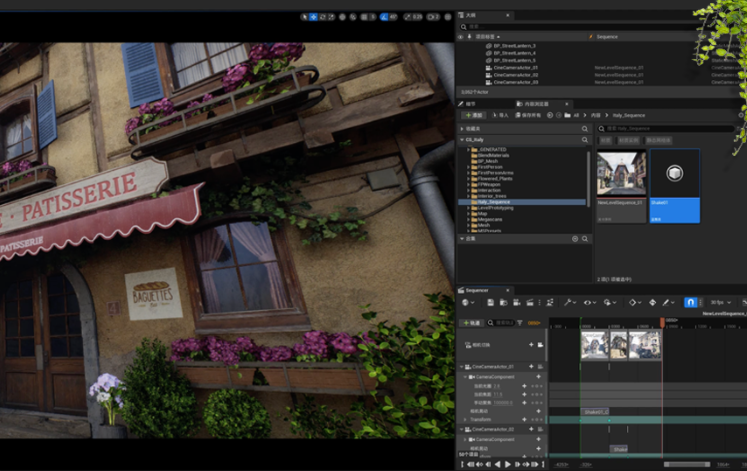Add a track to CineCameraActor_01
This screenshot has height=471, width=747.
[531, 367]
